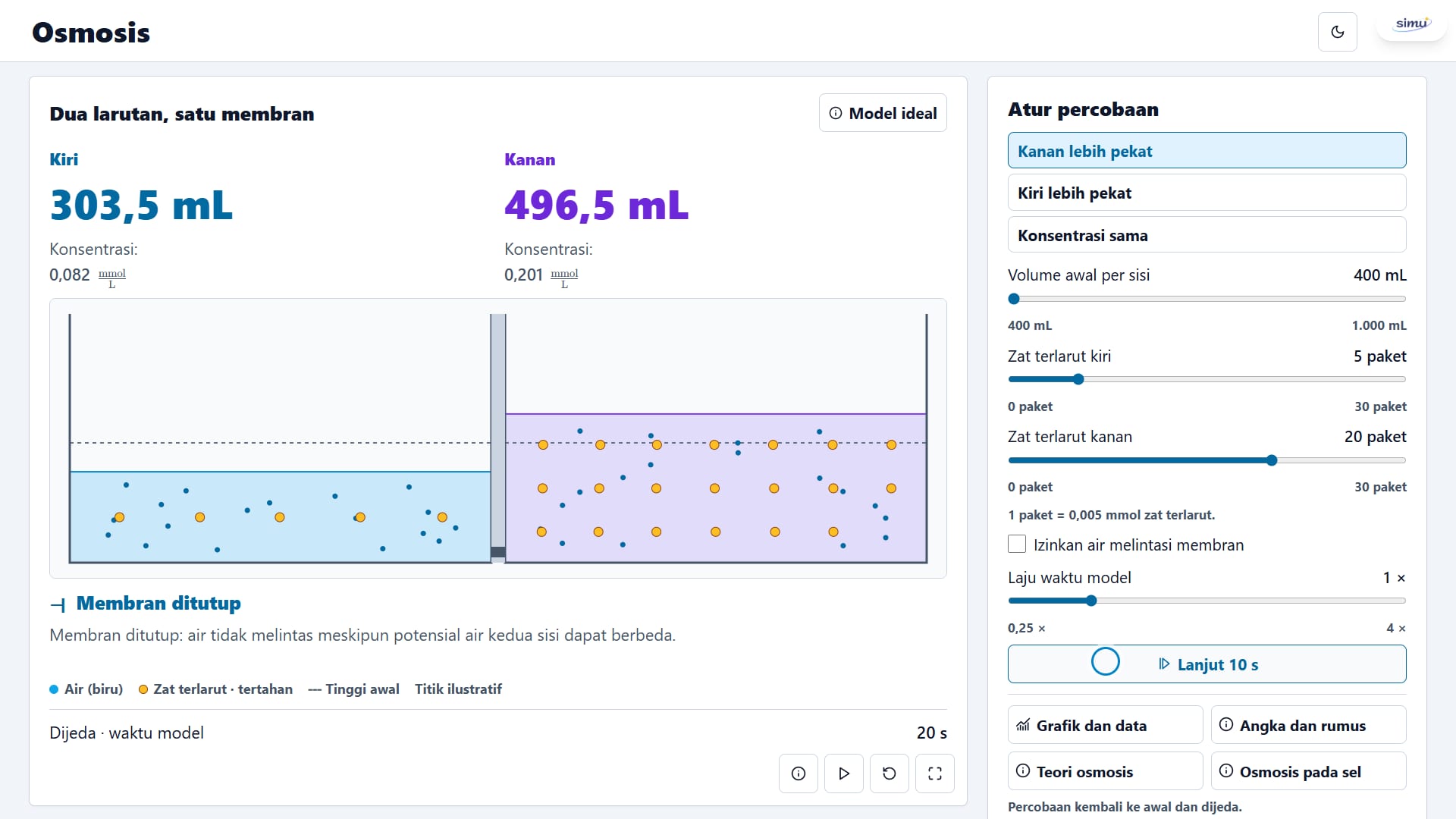Click the Zat terlarut · tertahan legend entry
The height and width of the screenshot is (819, 1456).
click(x=216, y=689)
